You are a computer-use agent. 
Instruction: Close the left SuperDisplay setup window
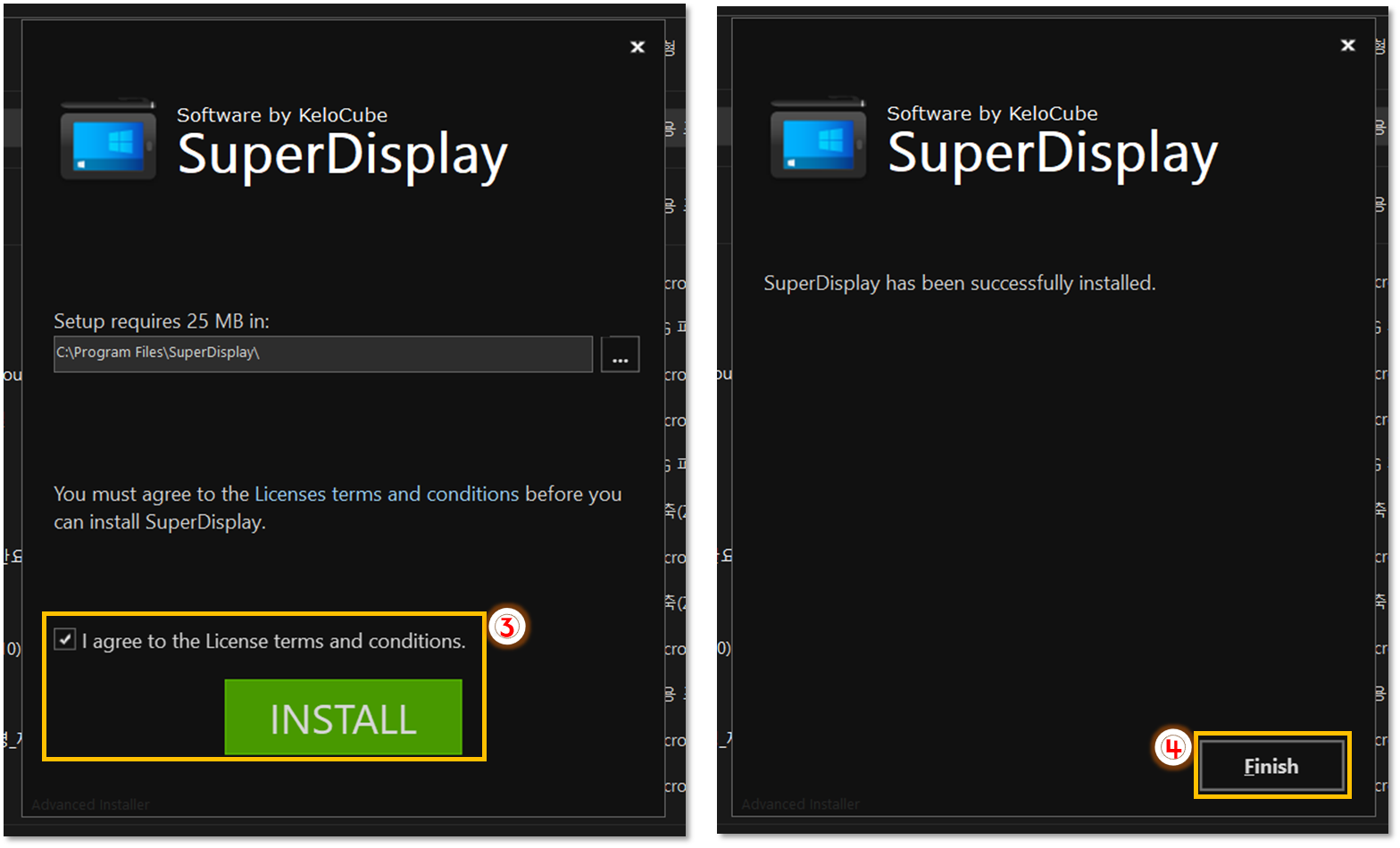click(x=637, y=46)
